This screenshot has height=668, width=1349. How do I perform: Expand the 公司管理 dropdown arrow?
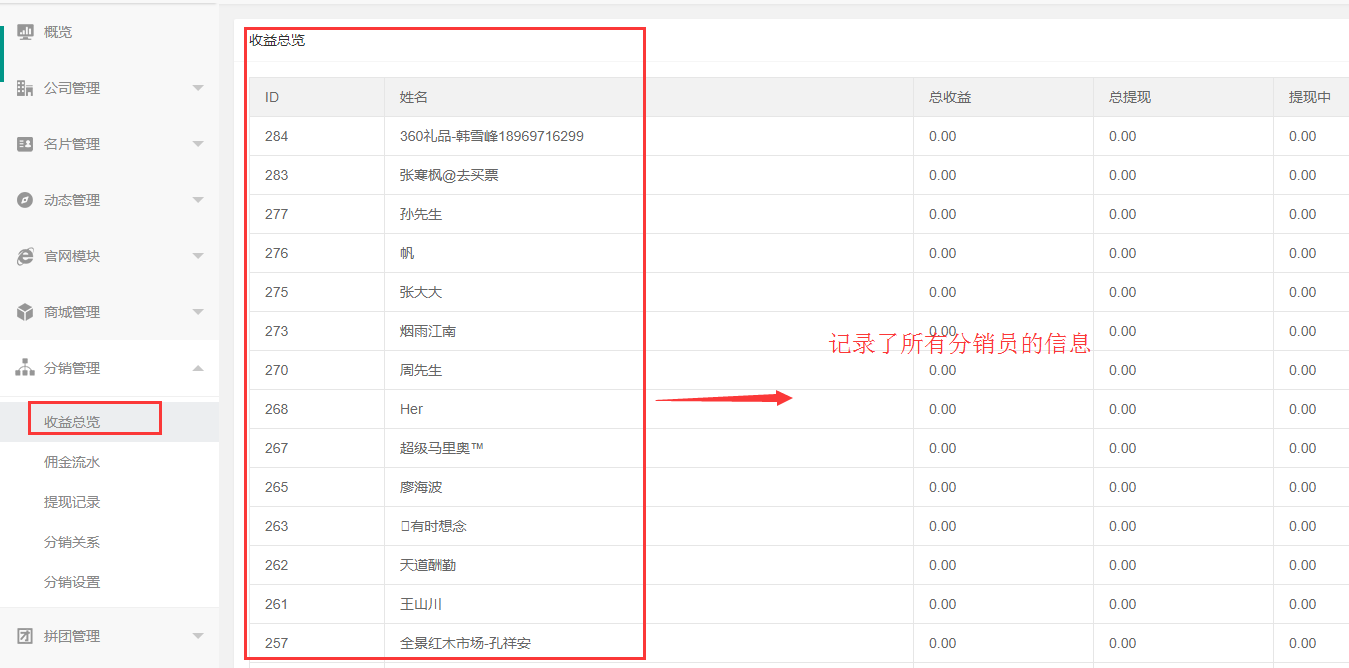point(198,88)
